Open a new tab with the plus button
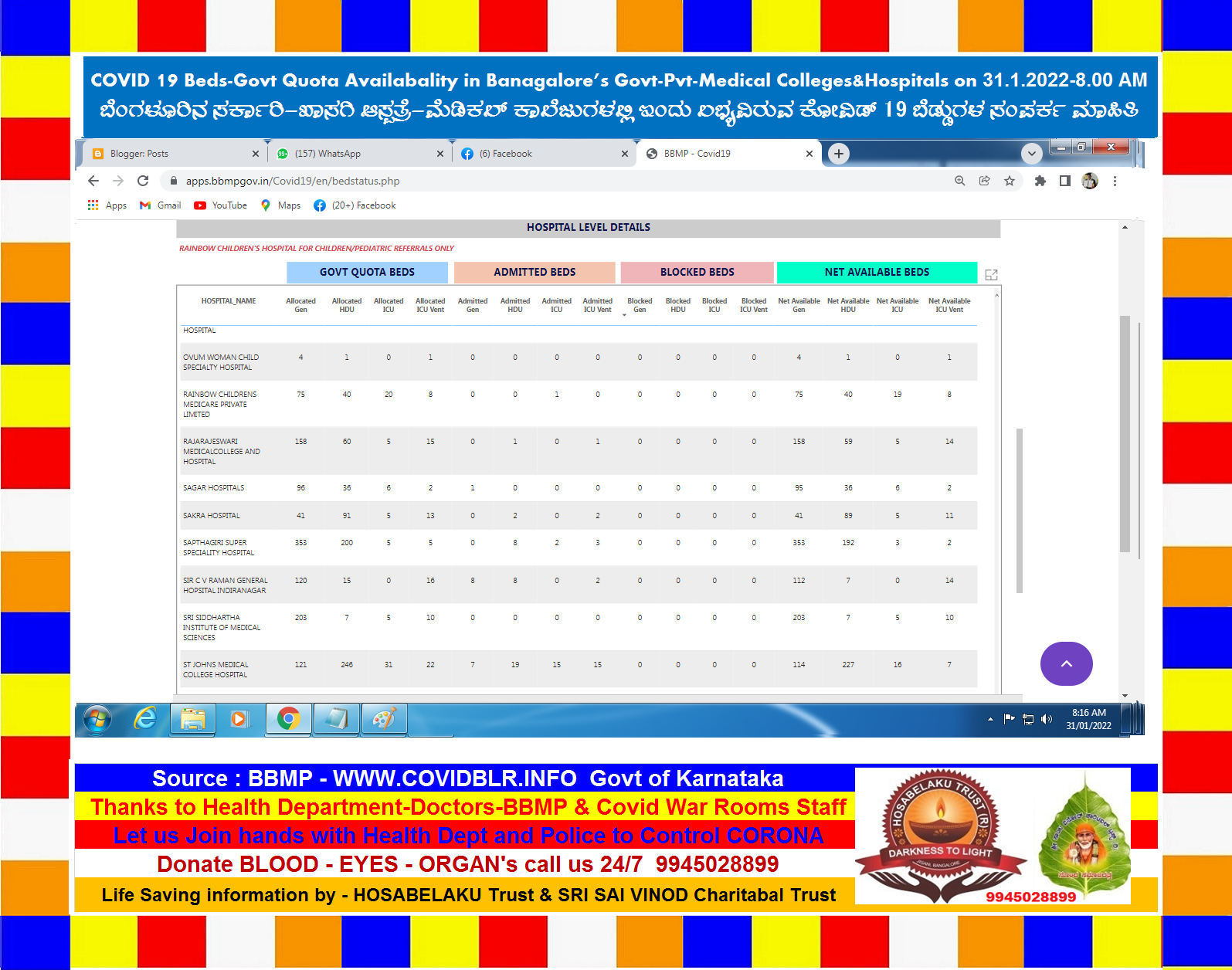Screen dimensions: 1232x970 click(x=839, y=154)
